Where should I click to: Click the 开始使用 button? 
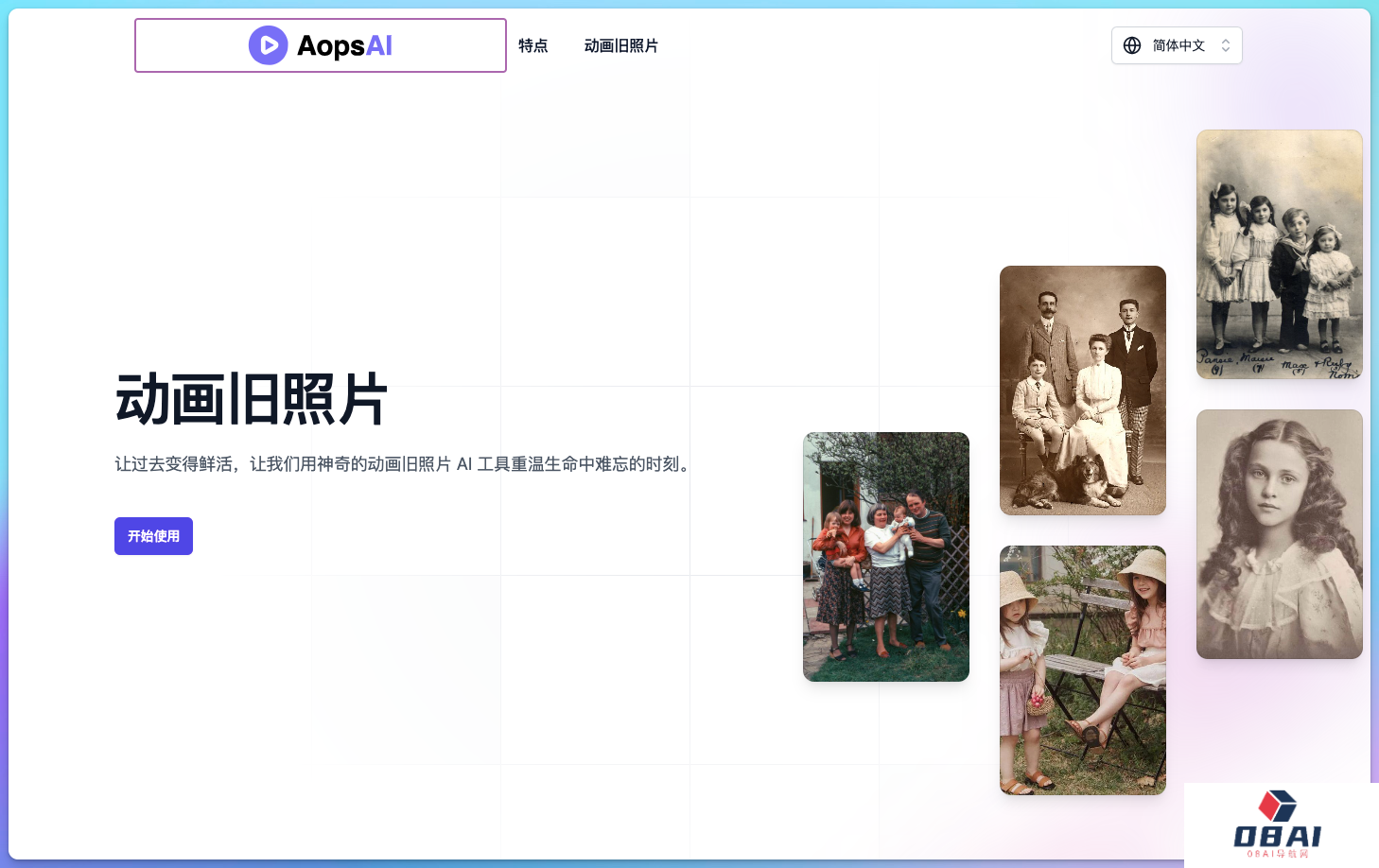pos(153,535)
